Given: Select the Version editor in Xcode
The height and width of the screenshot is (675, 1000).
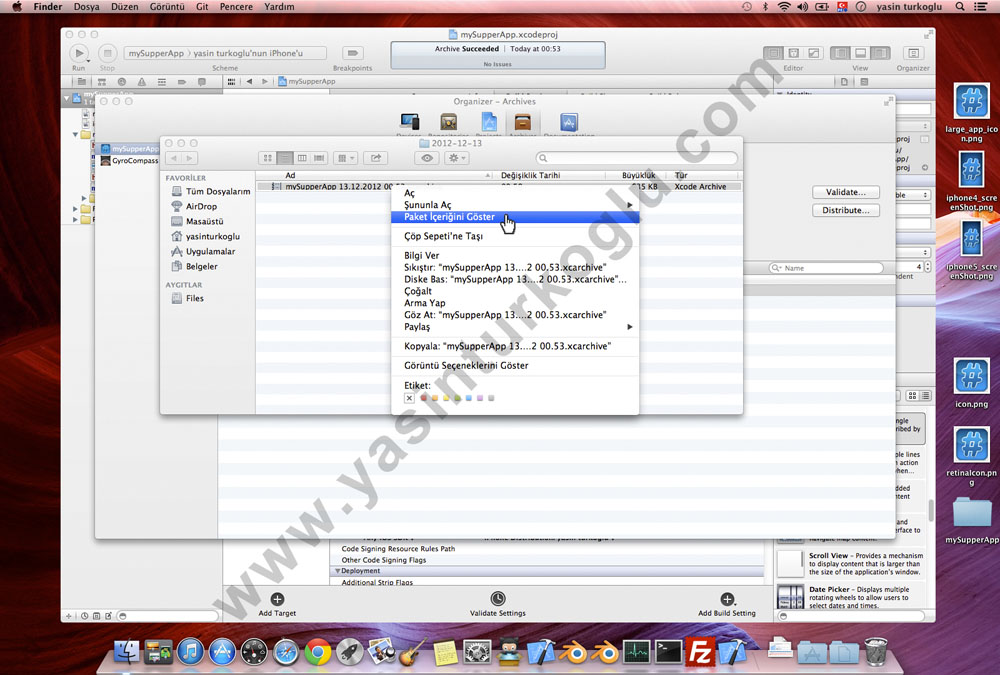Looking at the screenshot, I should pyautogui.click(x=813, y=53).
